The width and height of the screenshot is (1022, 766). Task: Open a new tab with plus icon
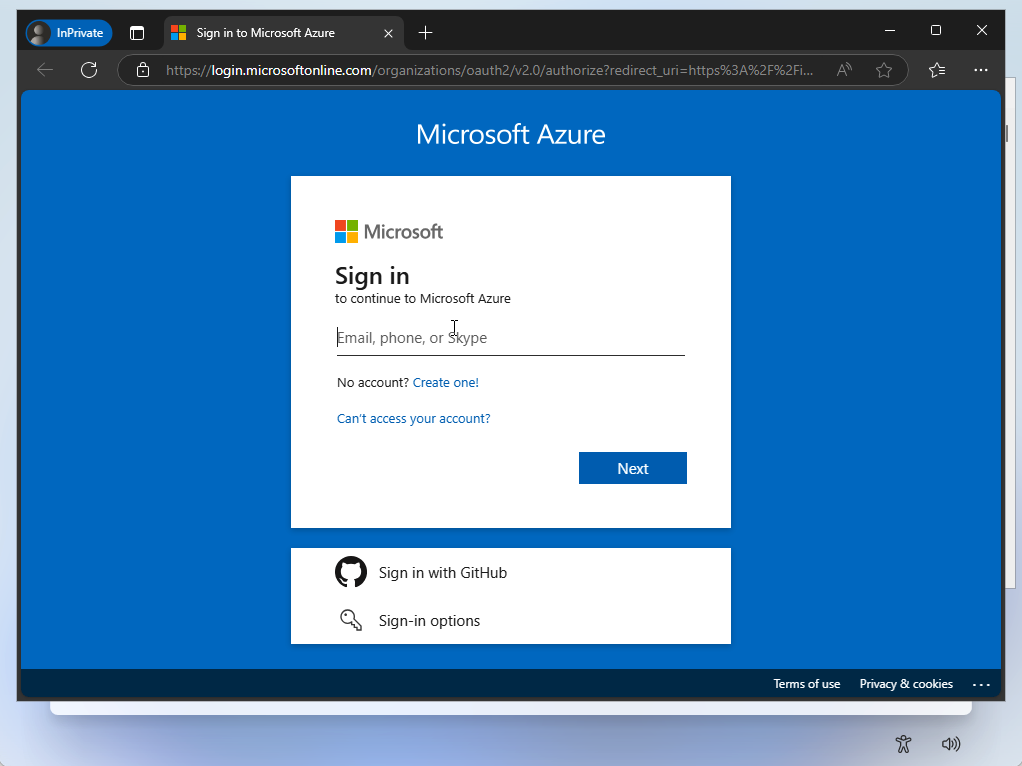pyautogui.click(x=425, y=33)
